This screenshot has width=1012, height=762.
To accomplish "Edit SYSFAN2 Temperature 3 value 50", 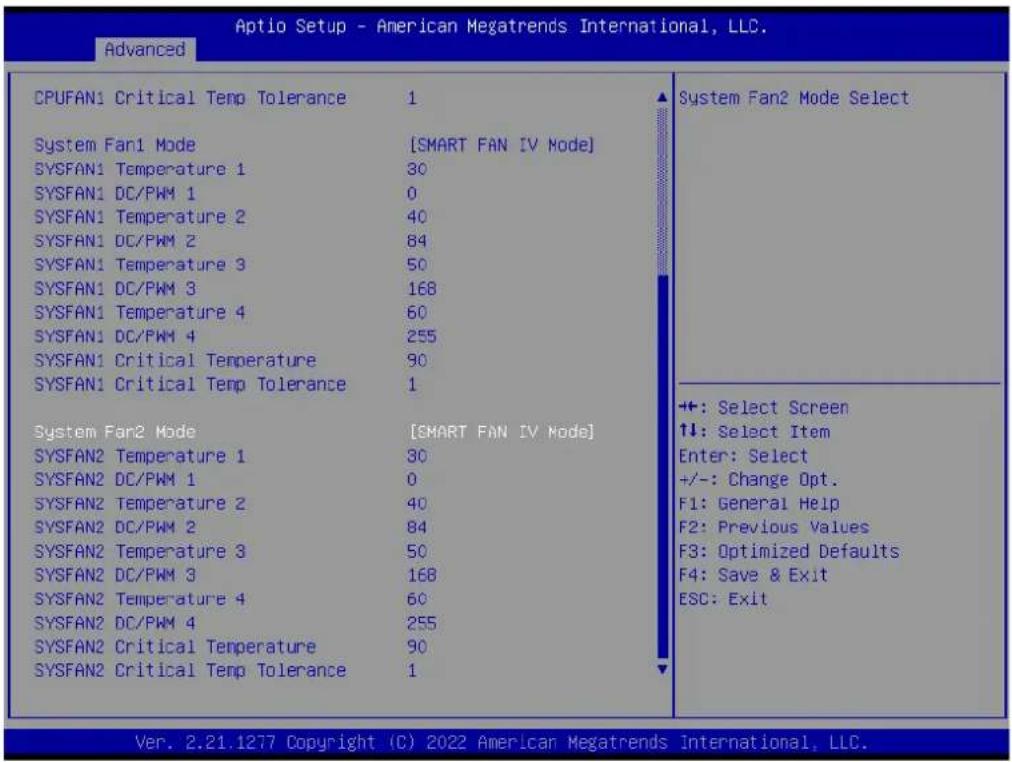I will (x=417, y=551).
